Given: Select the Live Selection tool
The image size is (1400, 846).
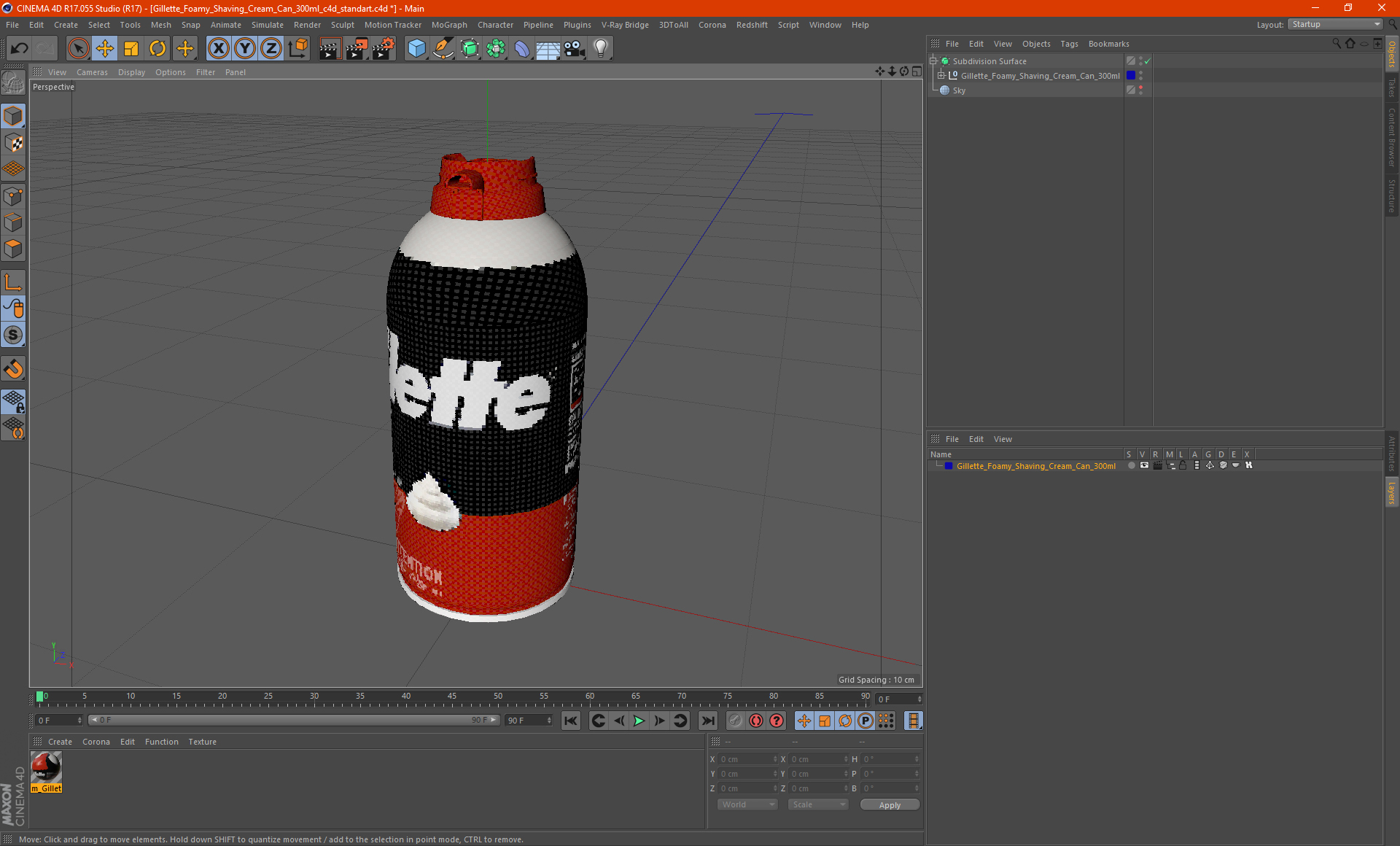Looking at the screenshot, I should 78,49.
